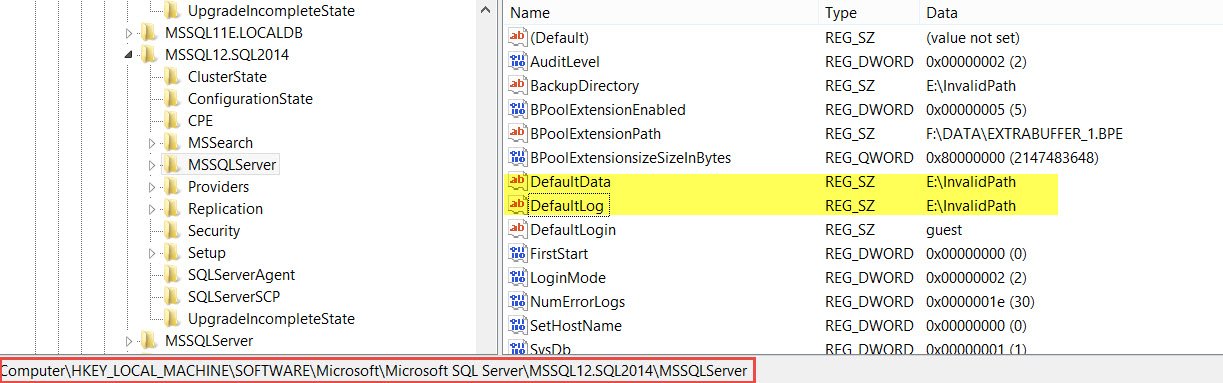Select the DefaultLogin string value icon
This screenshot has height=383, width=1223.
tap(517, 230)
